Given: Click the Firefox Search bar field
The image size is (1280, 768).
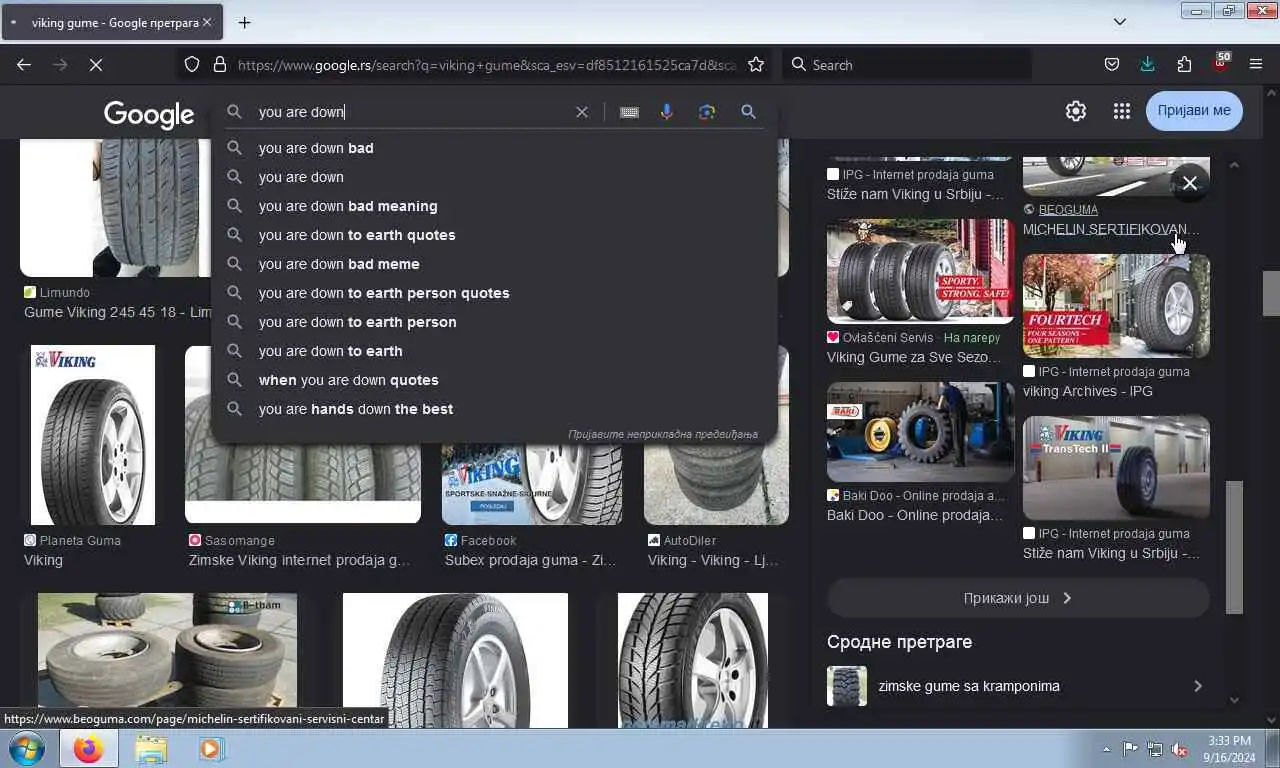Looking at the screenshot, I should 906,65.
